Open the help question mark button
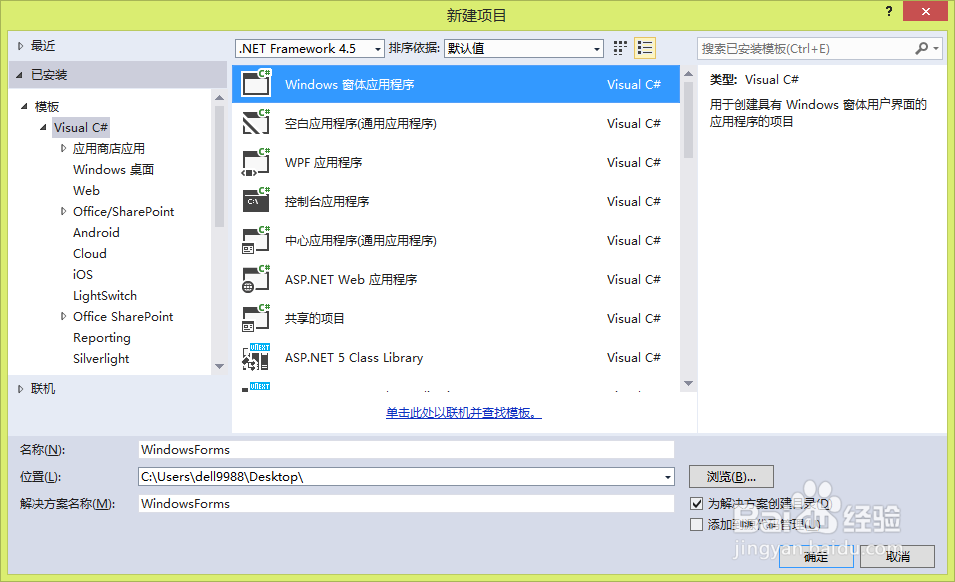This screenshot has width=955, height=582. click(889, 11)
